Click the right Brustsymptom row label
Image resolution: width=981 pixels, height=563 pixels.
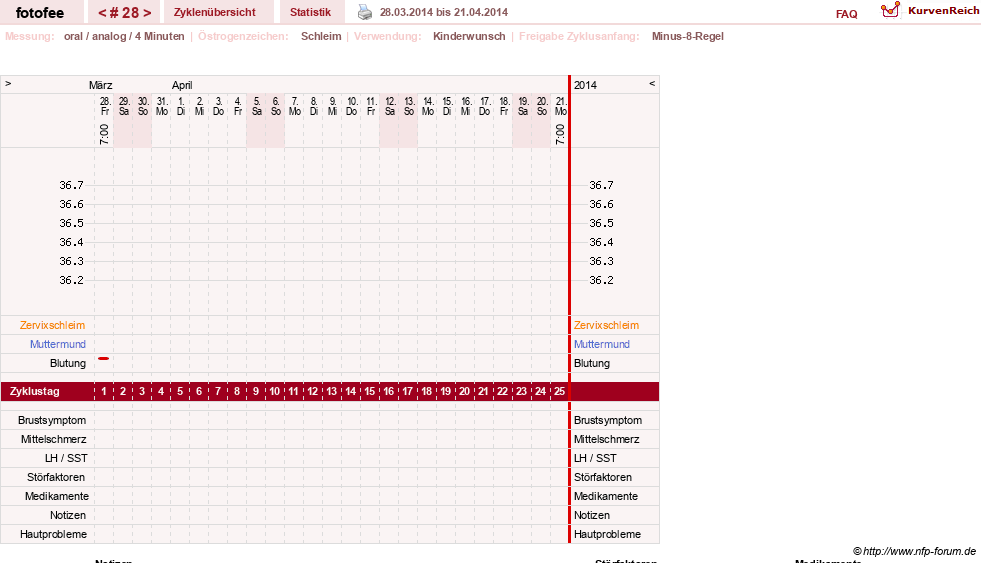(x=607, y=420)
